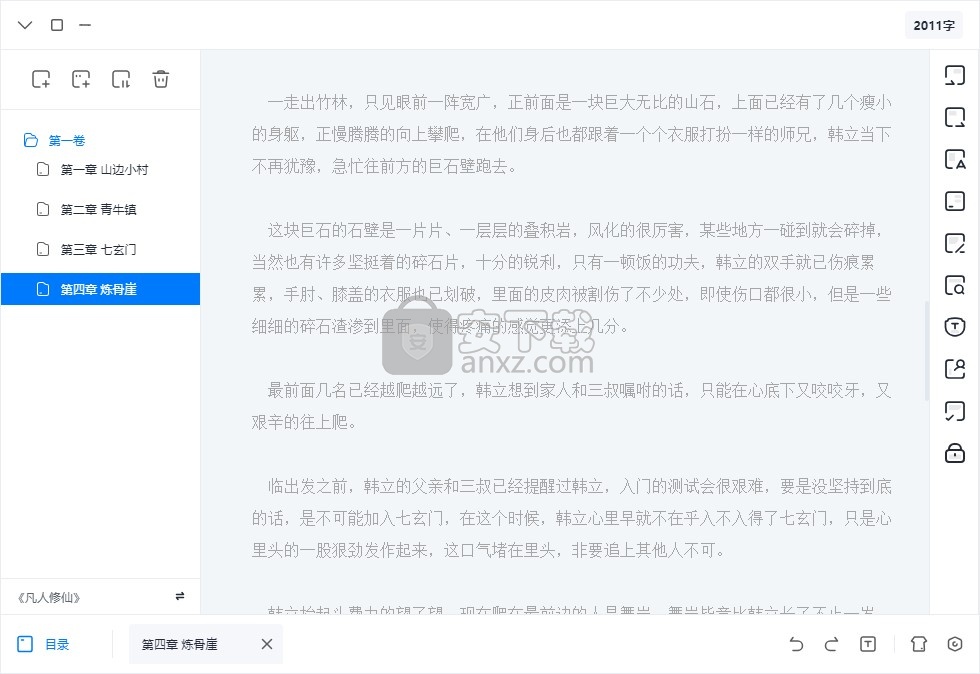Click the editor vertical scrollbar thumb
Image resolution: width=980 pixels, height=674 pixels.
(x=926, y=350)
